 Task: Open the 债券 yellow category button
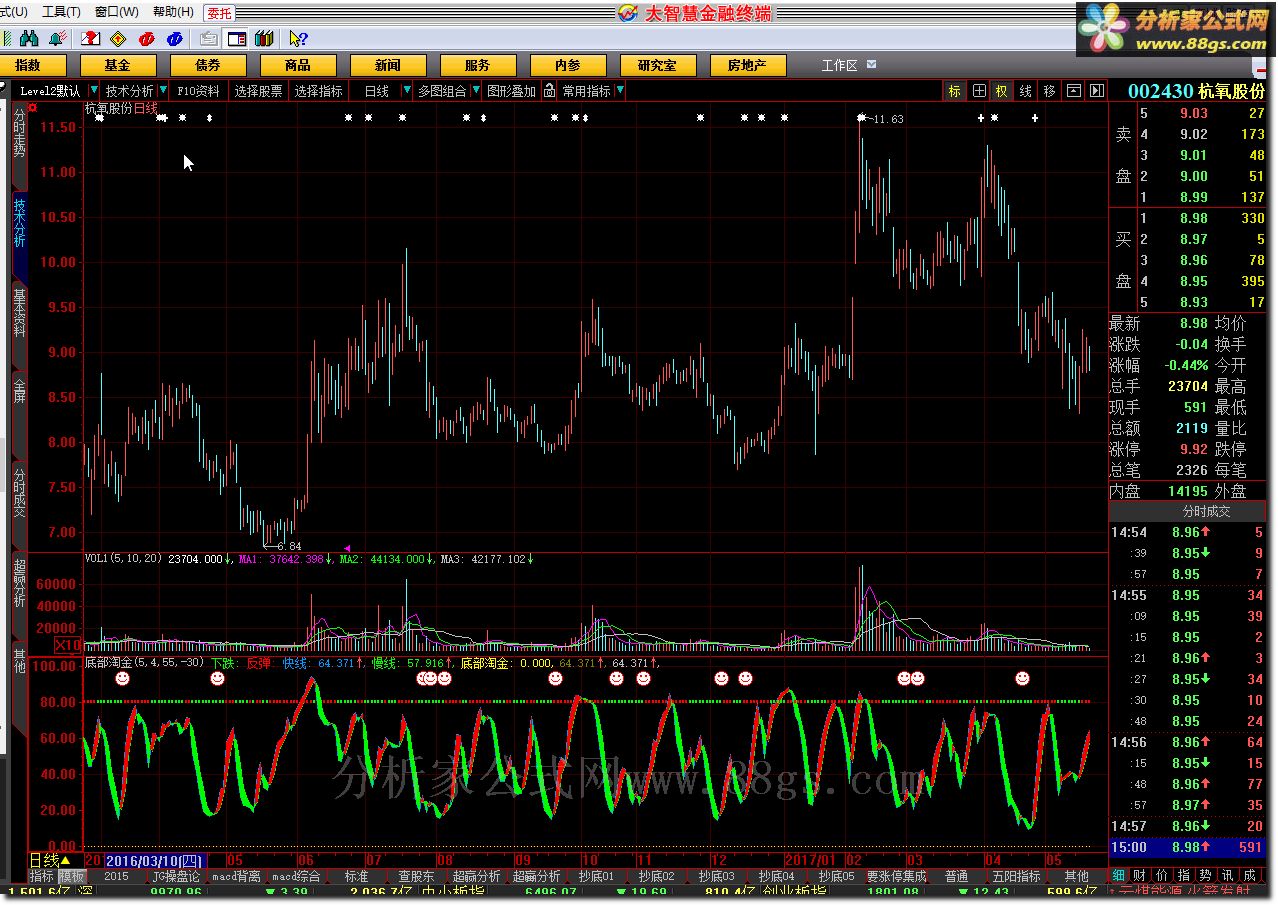tap(208, 66)
